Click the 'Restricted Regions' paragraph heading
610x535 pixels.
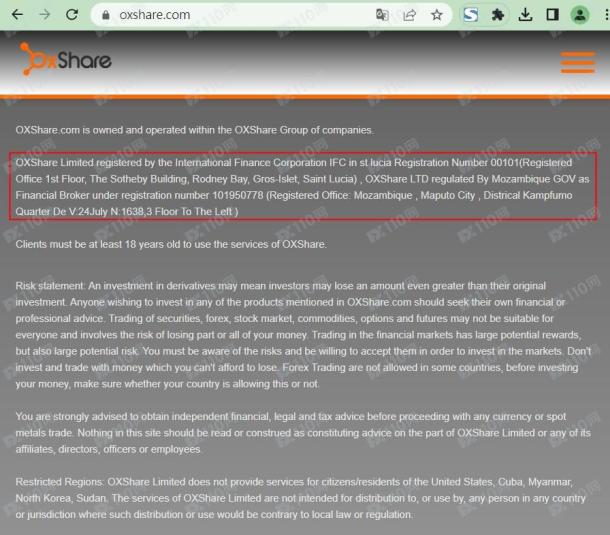click(60, 482)
